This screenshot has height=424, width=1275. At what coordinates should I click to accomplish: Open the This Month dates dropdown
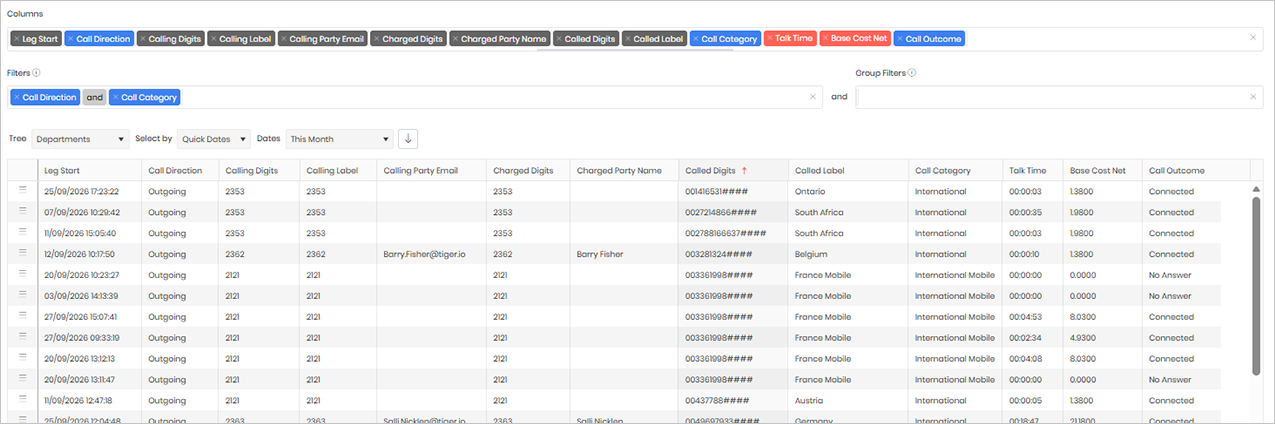pos(340,139)
